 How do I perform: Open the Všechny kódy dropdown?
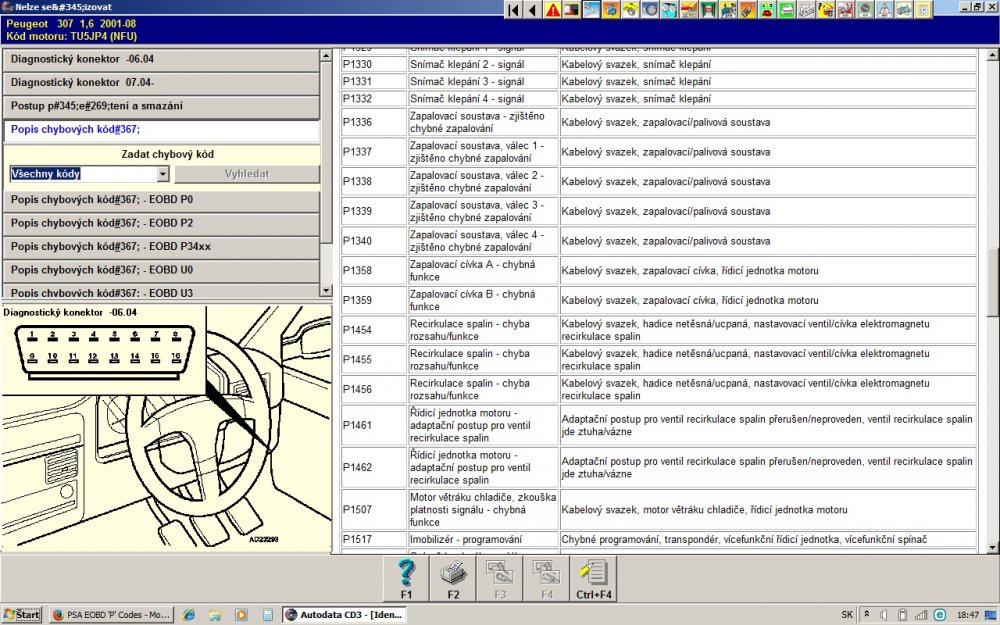click(163, 173)
